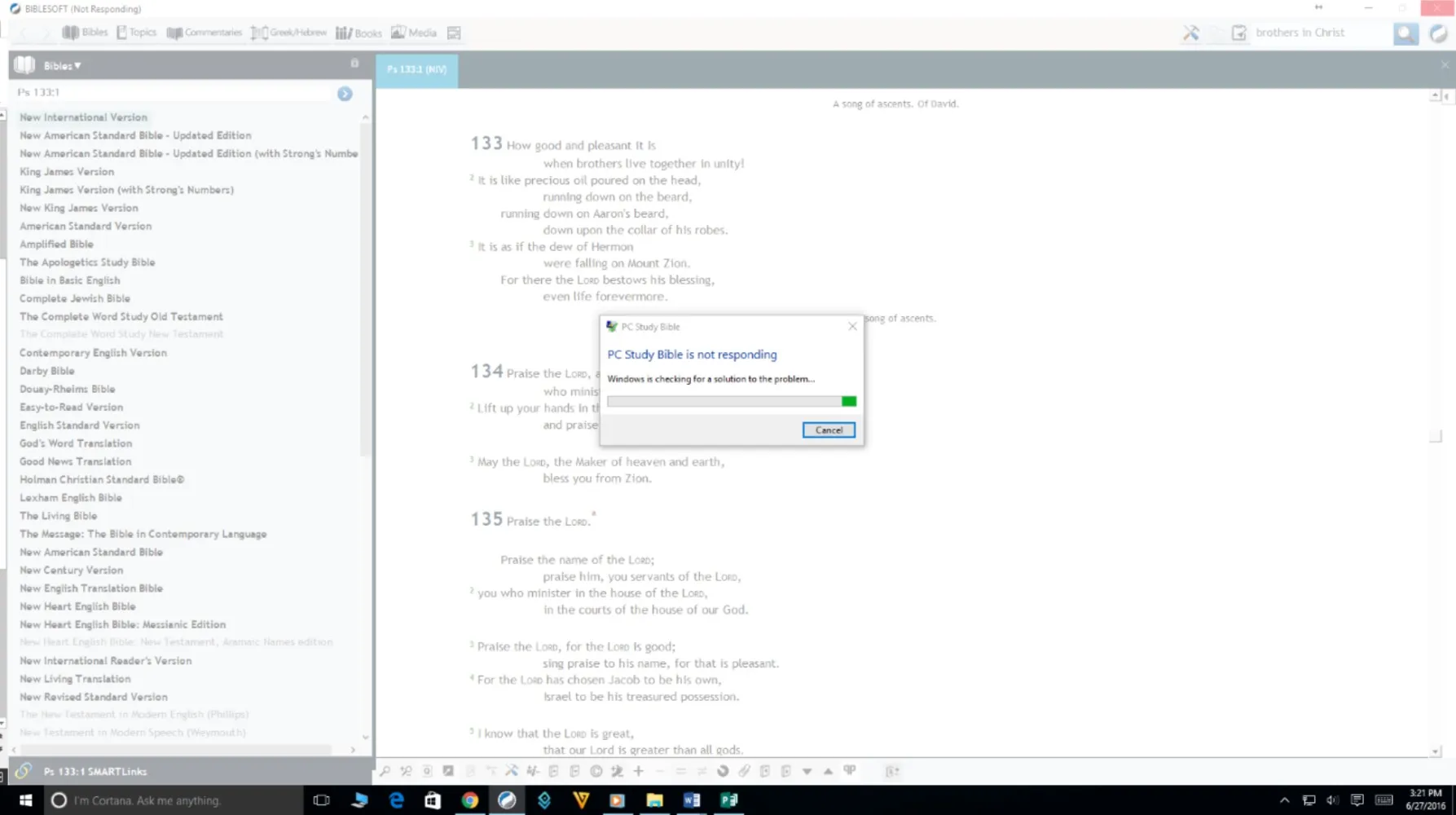This screenshot has width=1456, height=815.
Task: Select New Living Translation
Action: (x=75, y=679)
